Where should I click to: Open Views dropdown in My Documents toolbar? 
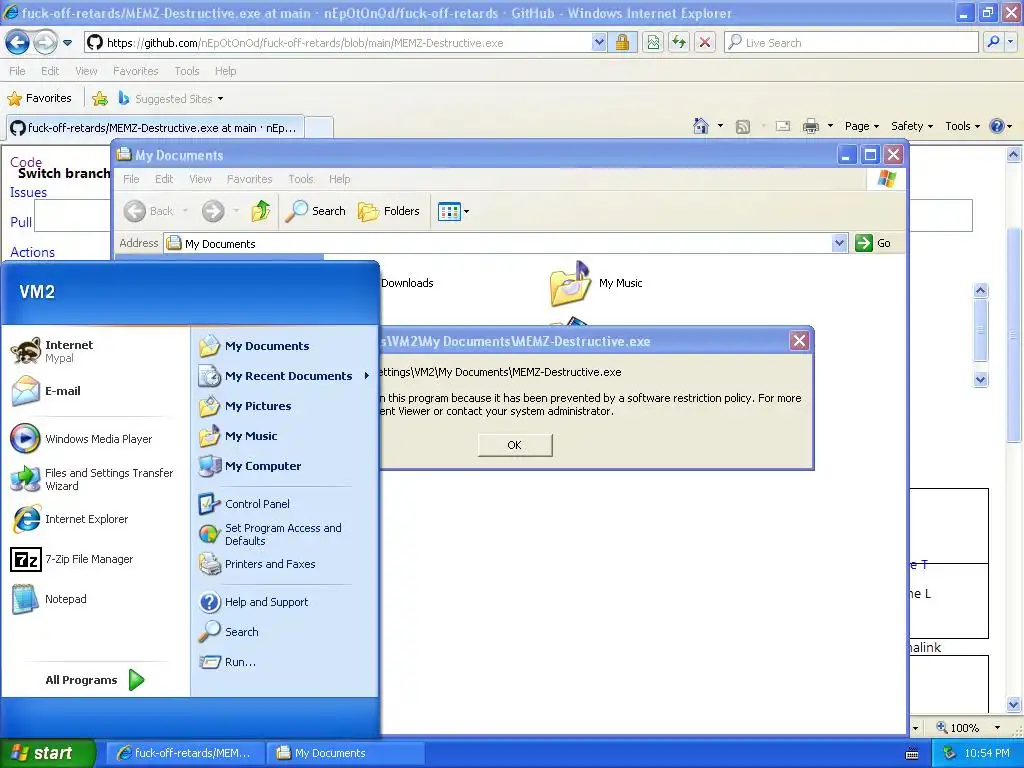(x=453, y=212)
